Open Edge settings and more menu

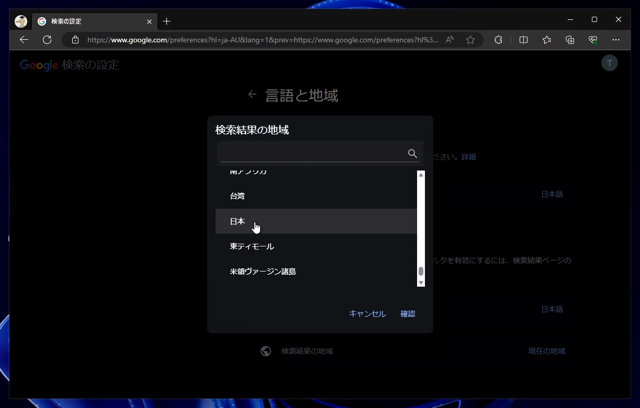point(616,40)
